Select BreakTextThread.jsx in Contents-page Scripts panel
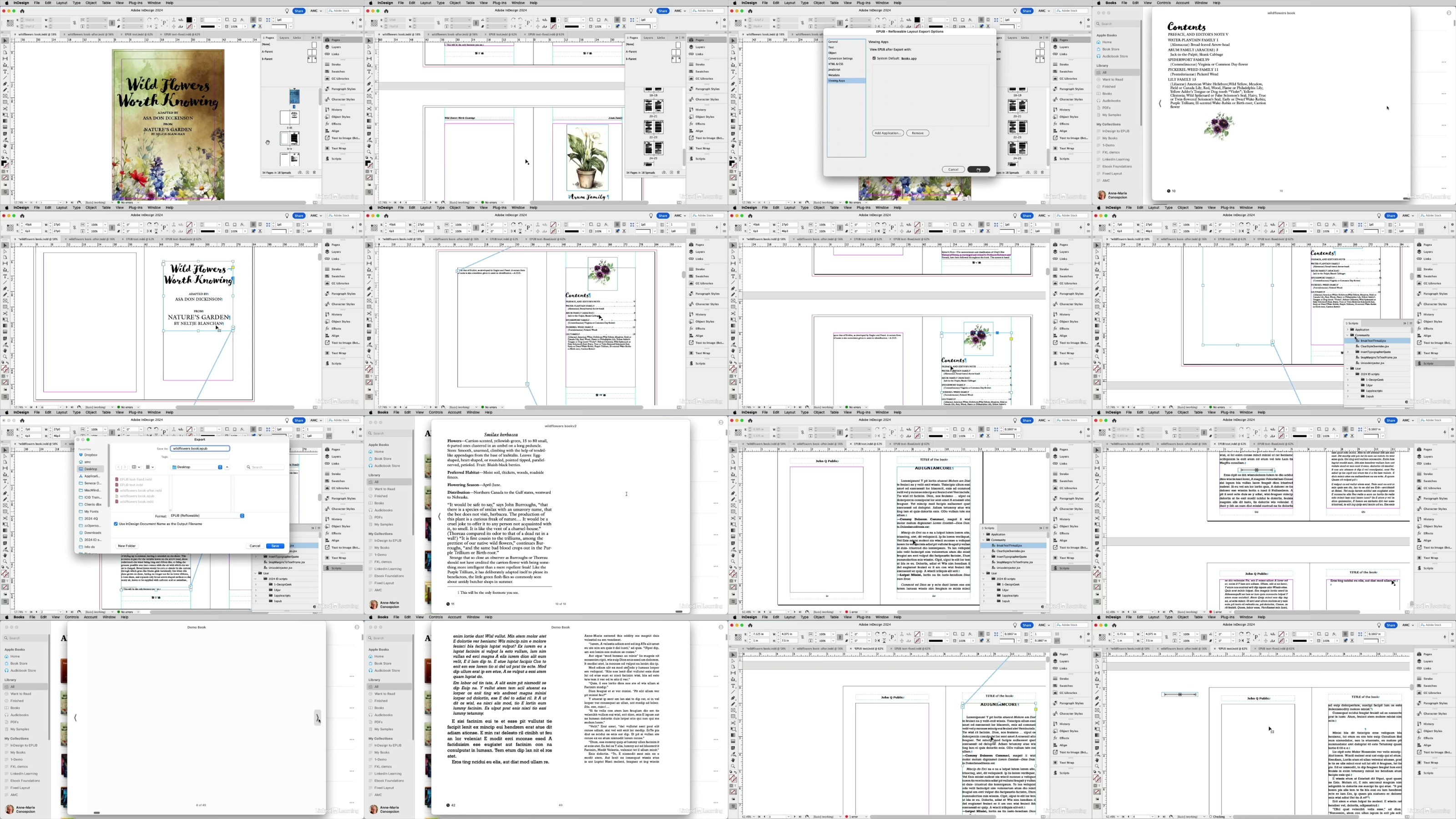This screenshot has width=1456, height=819. click(1378, 341)
